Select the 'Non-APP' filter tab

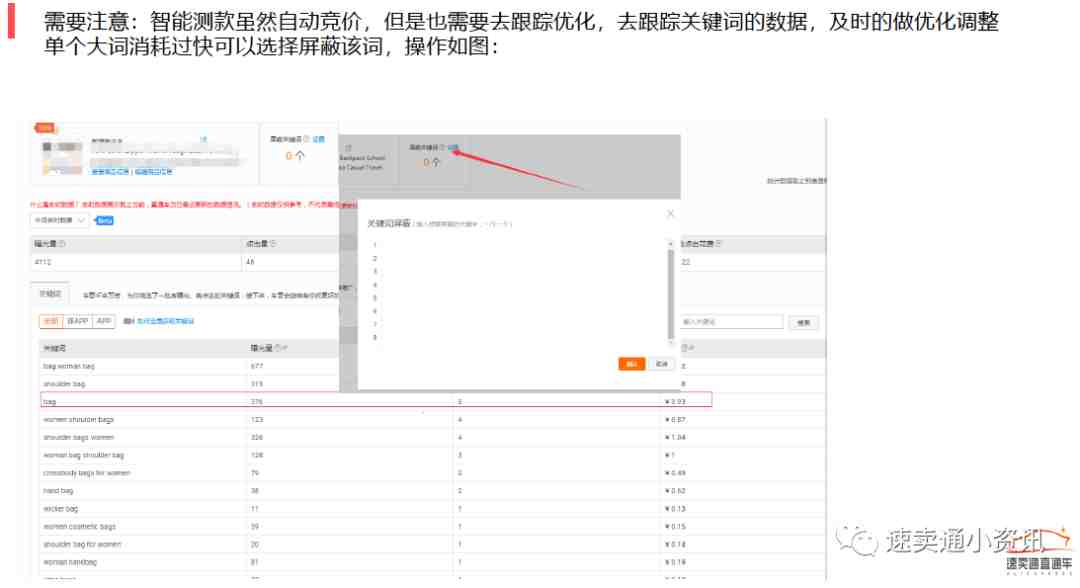(x=78, y=321)
